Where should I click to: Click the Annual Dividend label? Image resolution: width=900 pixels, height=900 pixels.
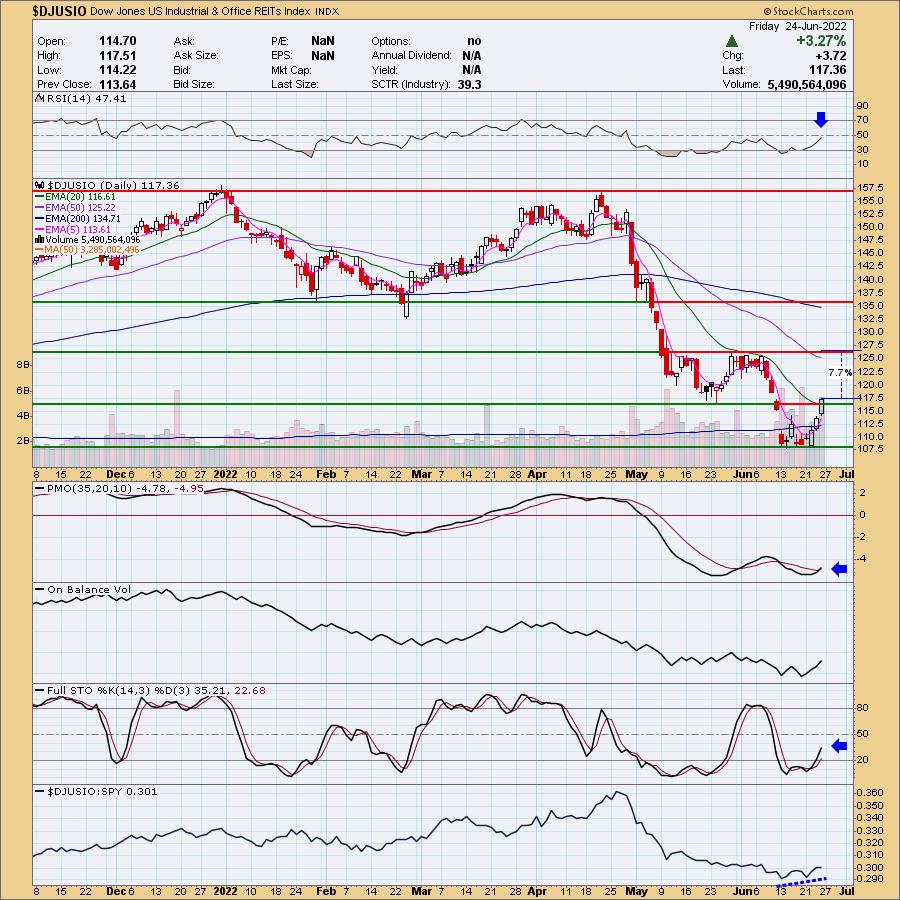pyautogui.click(x=412, y=56)
